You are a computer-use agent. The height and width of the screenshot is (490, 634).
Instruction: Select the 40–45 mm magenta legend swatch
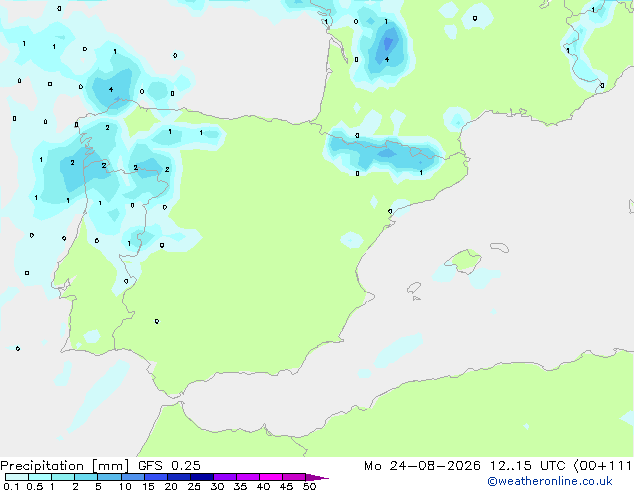tap(271, 477)
